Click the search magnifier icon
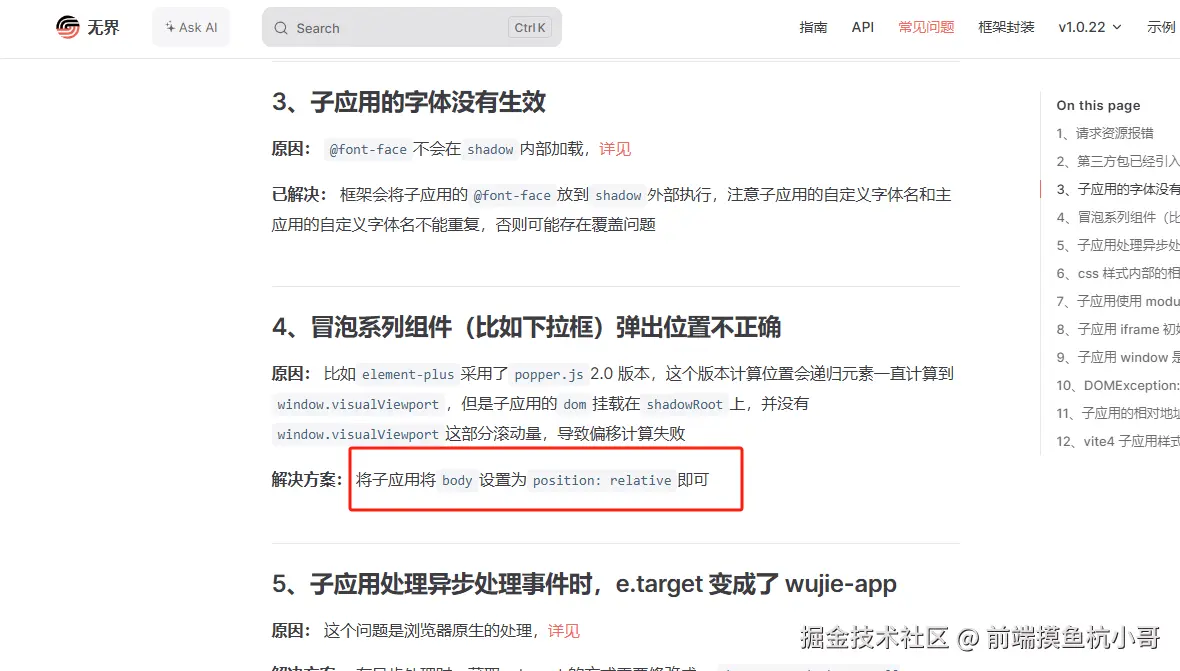This screenshot has height=671, width=1180. tap(281, 28)
